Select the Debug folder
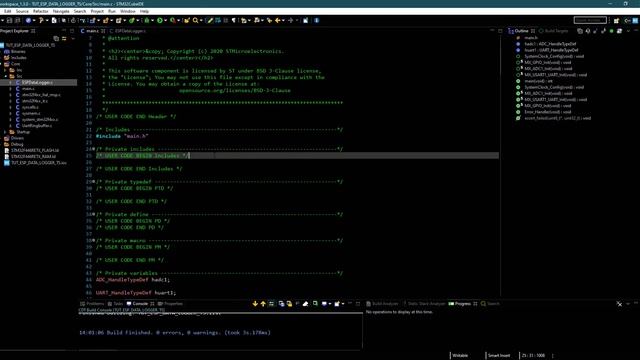The height and width of the screenshot is (360, 640). [x=17, y=144]
